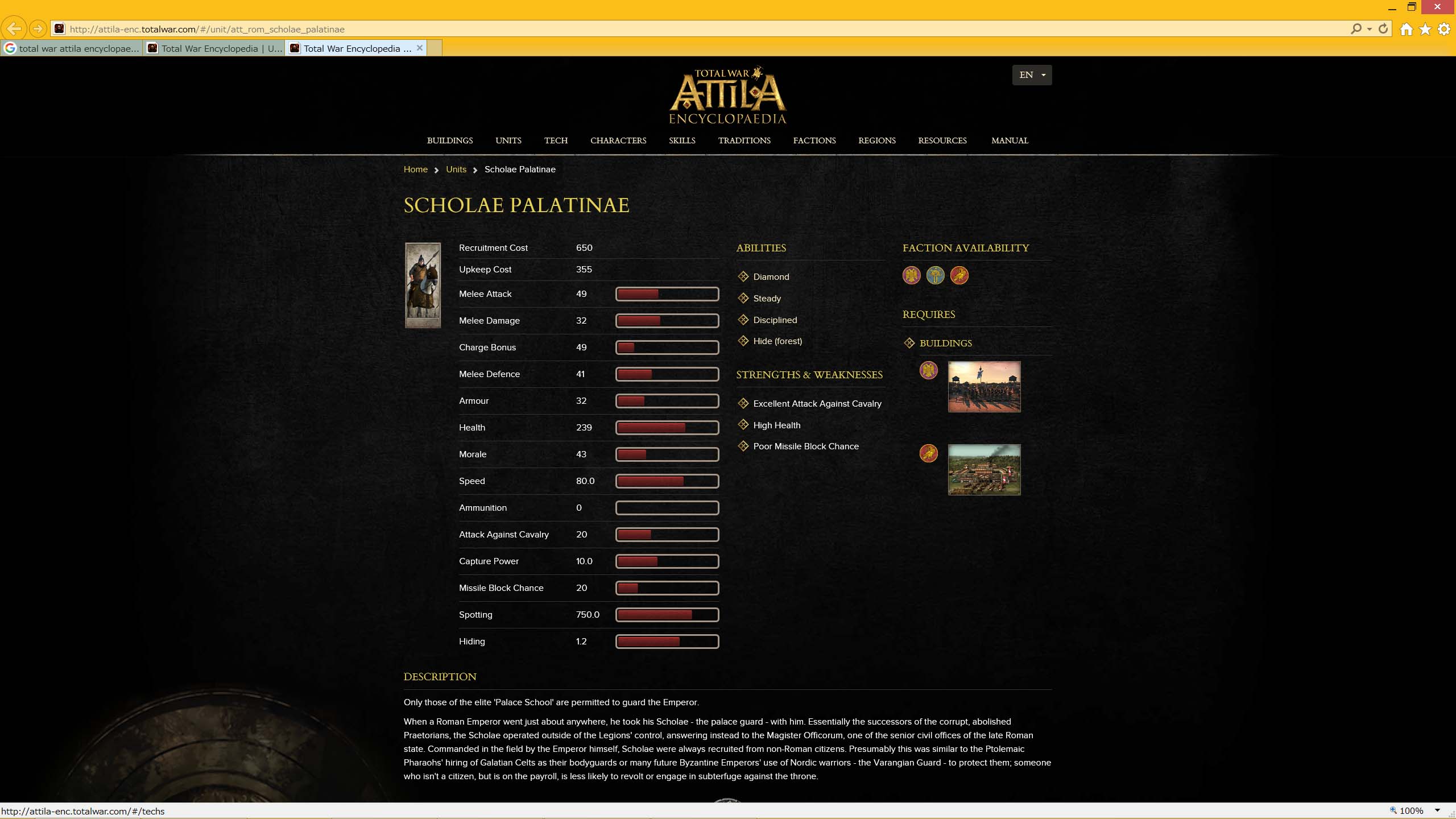Open the Skills menu

682,140
